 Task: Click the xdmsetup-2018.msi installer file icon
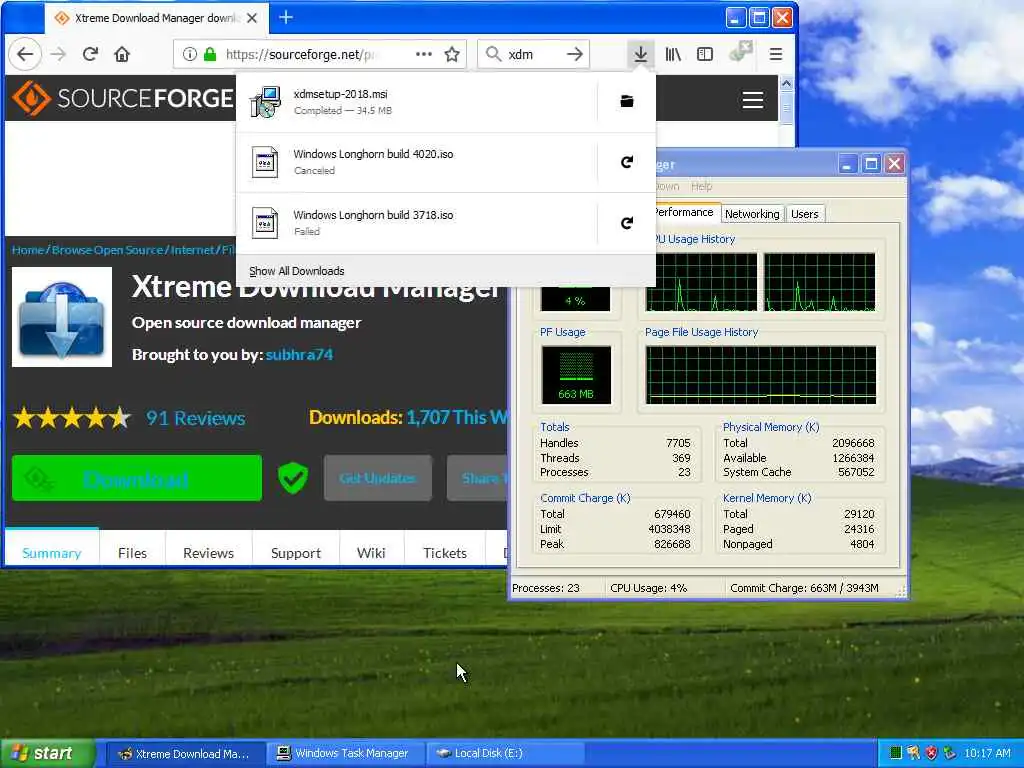point(265,102)
